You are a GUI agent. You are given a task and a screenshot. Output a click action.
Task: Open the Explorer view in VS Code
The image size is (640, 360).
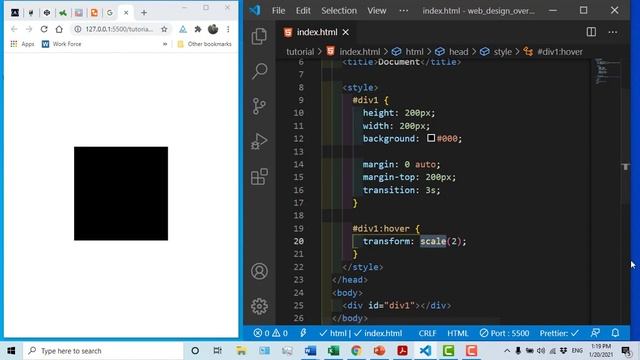pos(259,37)
